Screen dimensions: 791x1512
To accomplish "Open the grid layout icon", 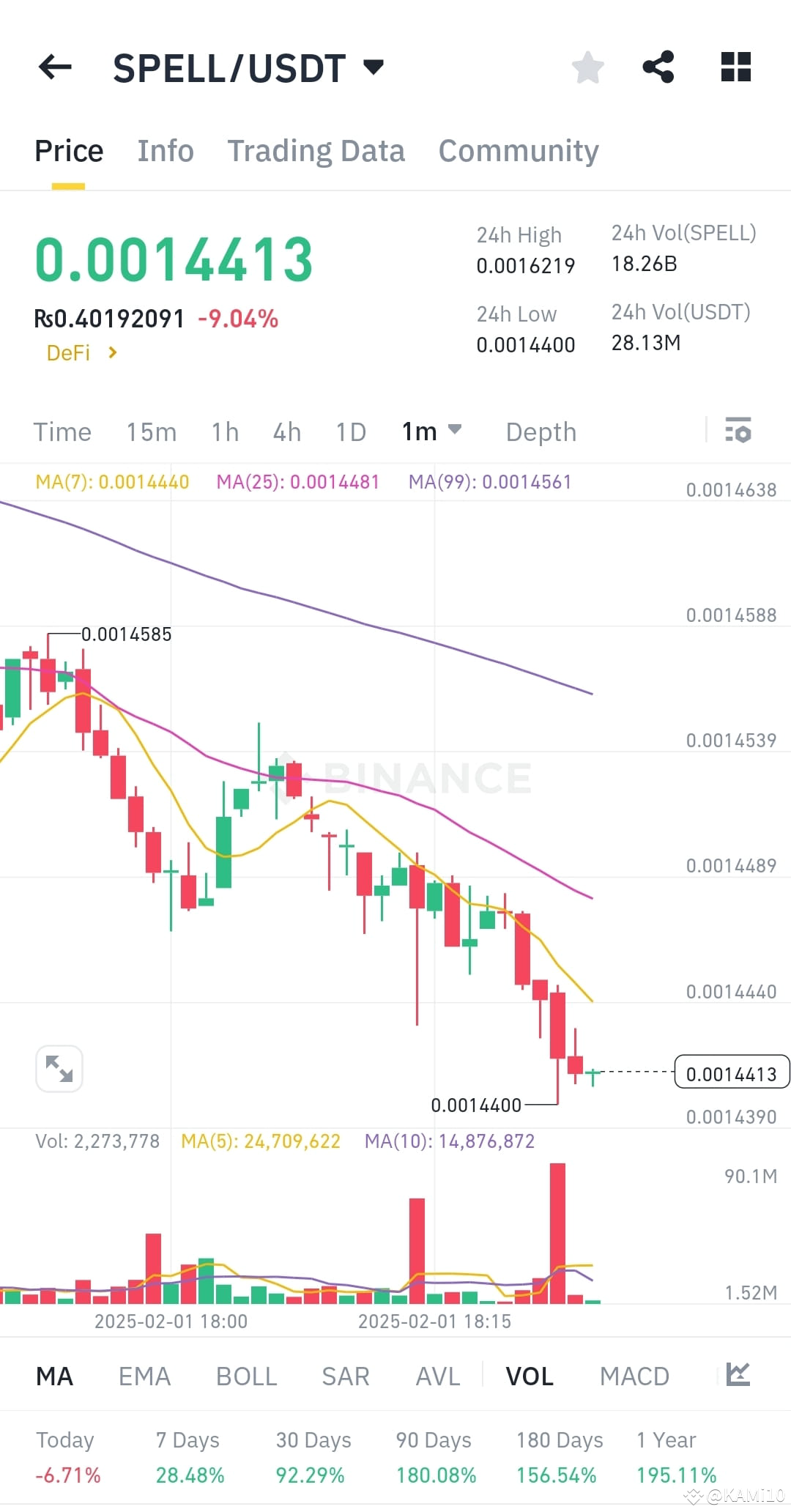I will [735, 67].
